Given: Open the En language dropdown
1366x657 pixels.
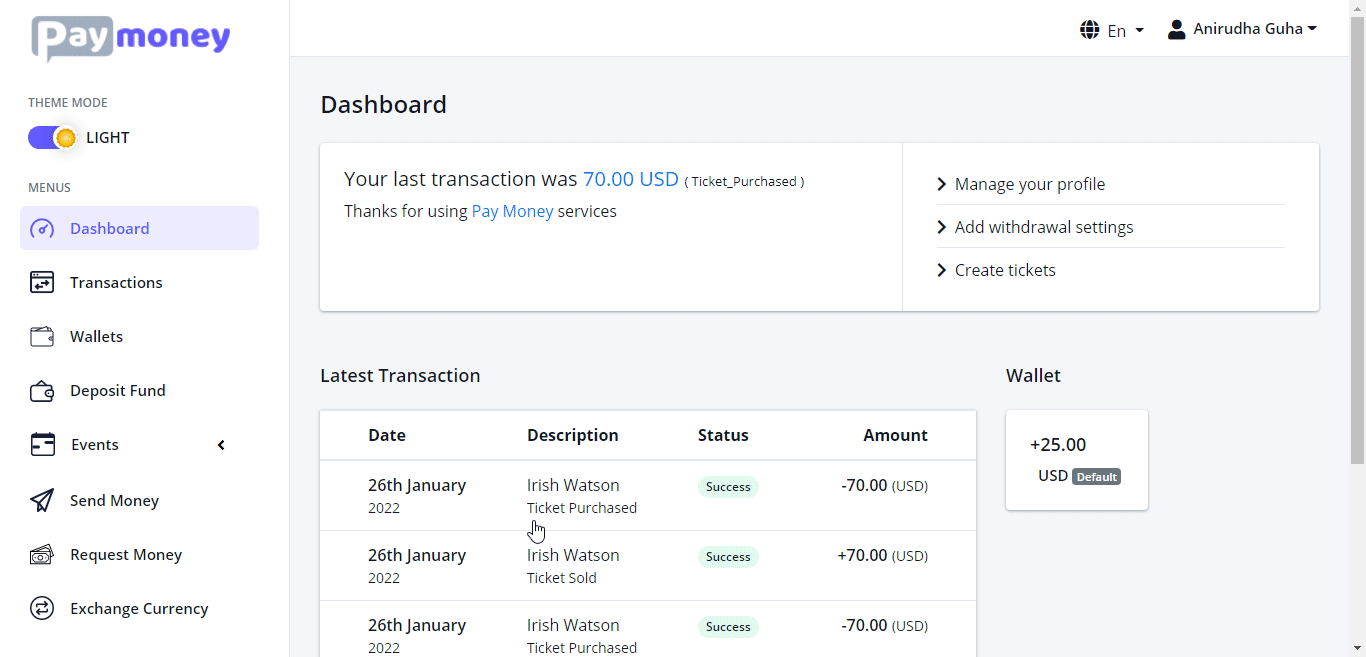Looking at the screenshot, I should pos(1112,31).
